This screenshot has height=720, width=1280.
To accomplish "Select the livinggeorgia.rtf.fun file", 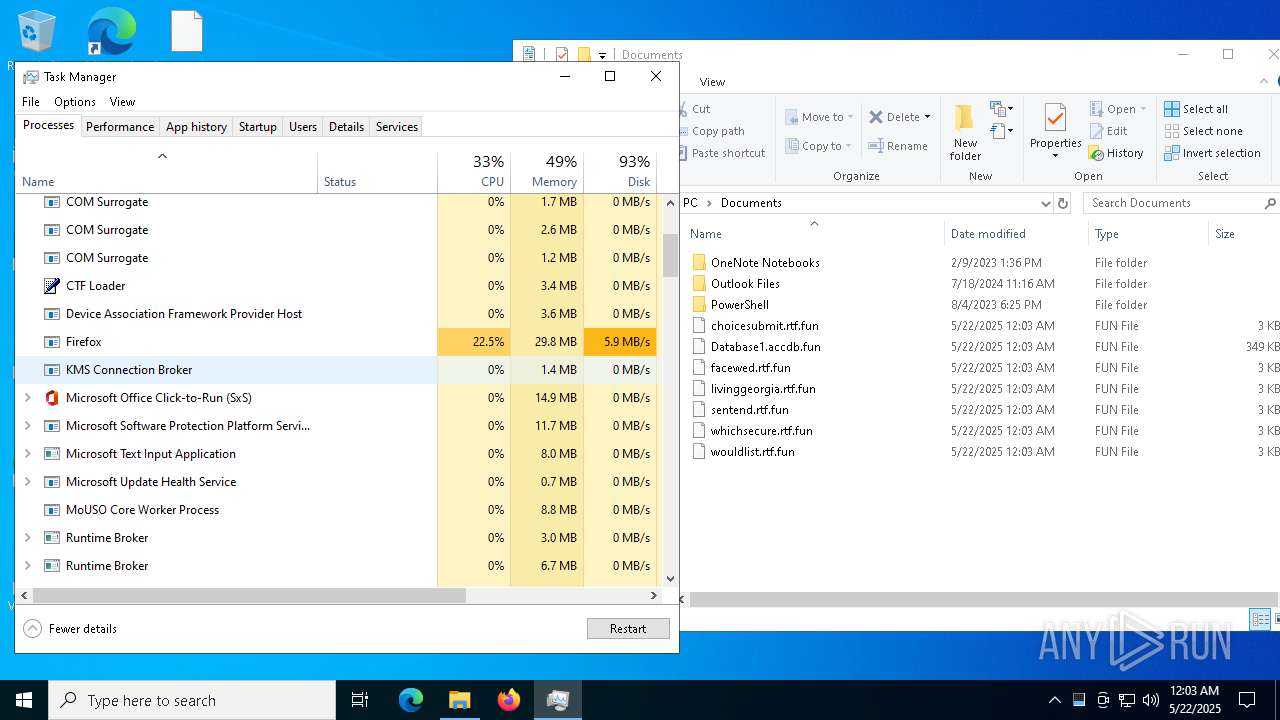I will click(x=763, y=389).
